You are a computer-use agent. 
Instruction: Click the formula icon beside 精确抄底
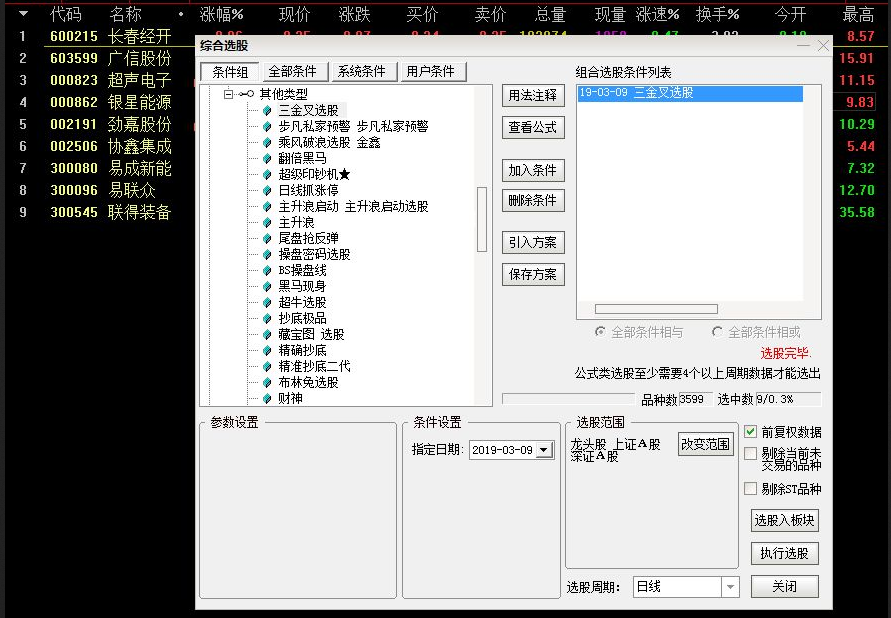267,350
